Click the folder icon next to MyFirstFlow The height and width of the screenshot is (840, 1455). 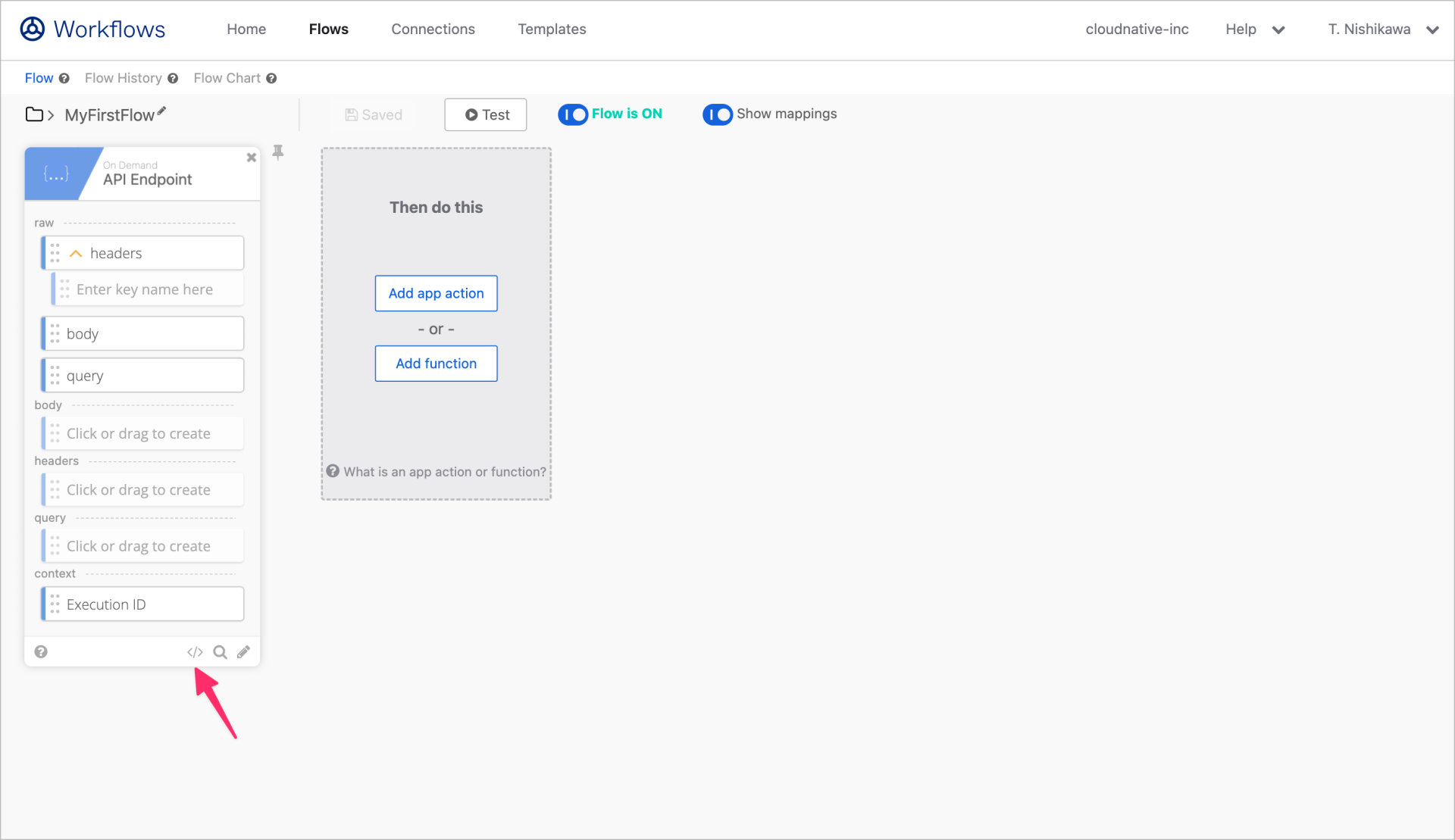pyautogui.click(x=35, y=114)
